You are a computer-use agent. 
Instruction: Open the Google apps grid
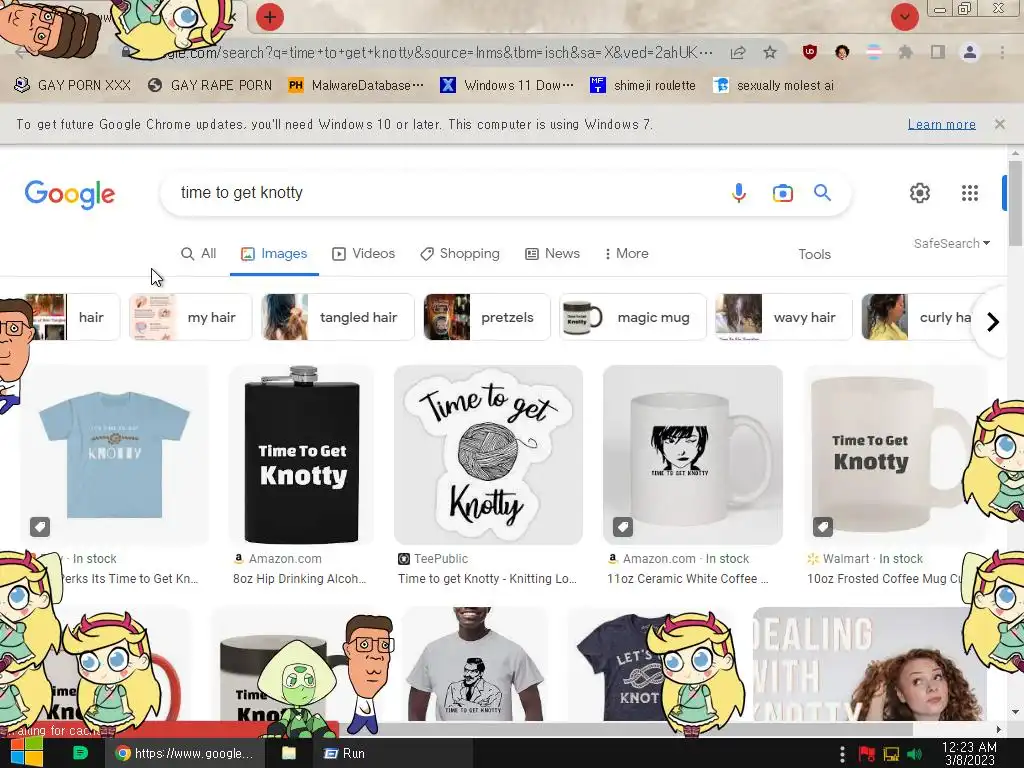coord(970,193)
